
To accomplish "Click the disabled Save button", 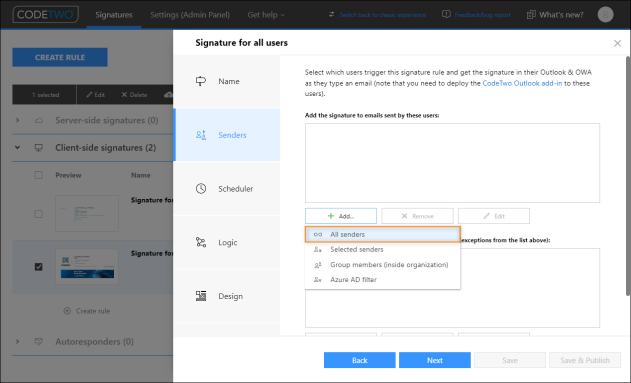I will coord(510,360).
